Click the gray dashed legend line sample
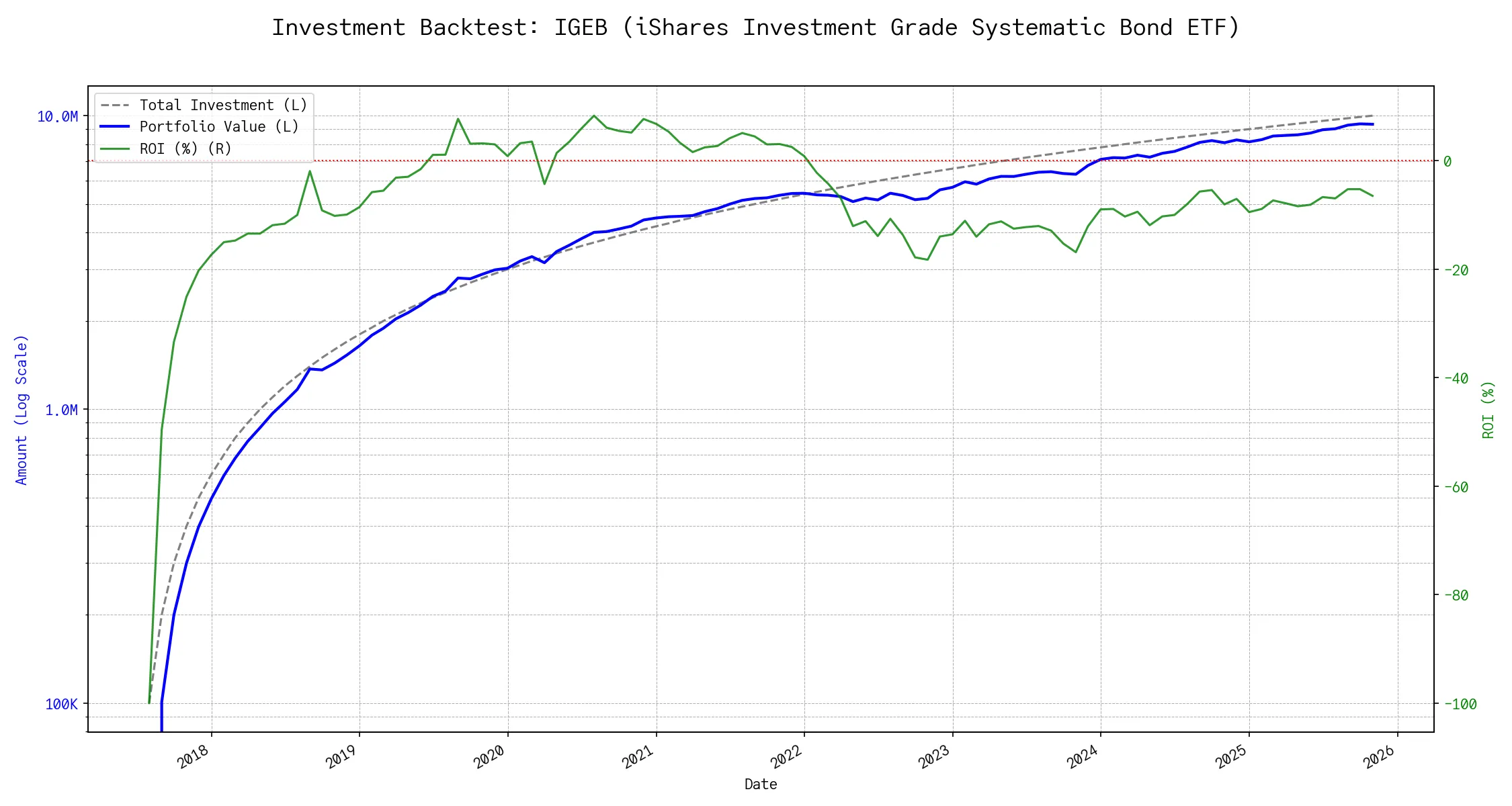This screenshot has height=806, width=1512. coord(115,105)
